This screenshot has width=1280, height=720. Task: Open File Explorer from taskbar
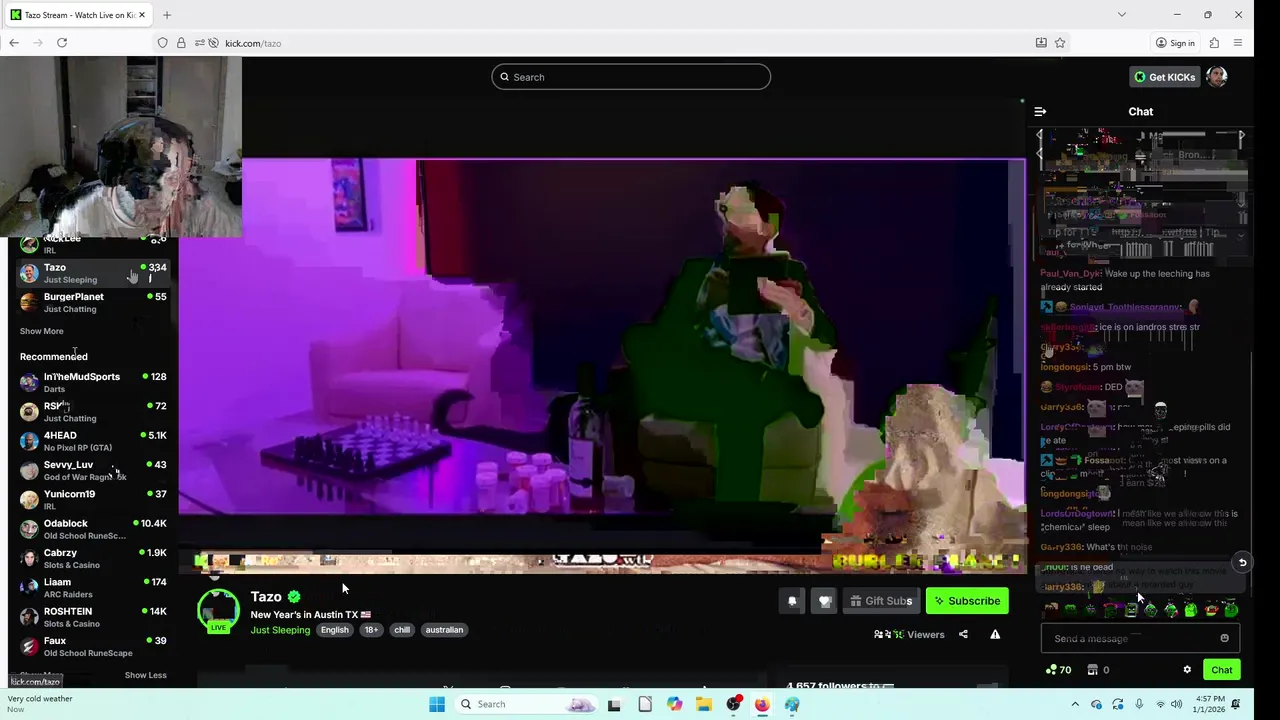pyautogui.click(x=704, y=704)
